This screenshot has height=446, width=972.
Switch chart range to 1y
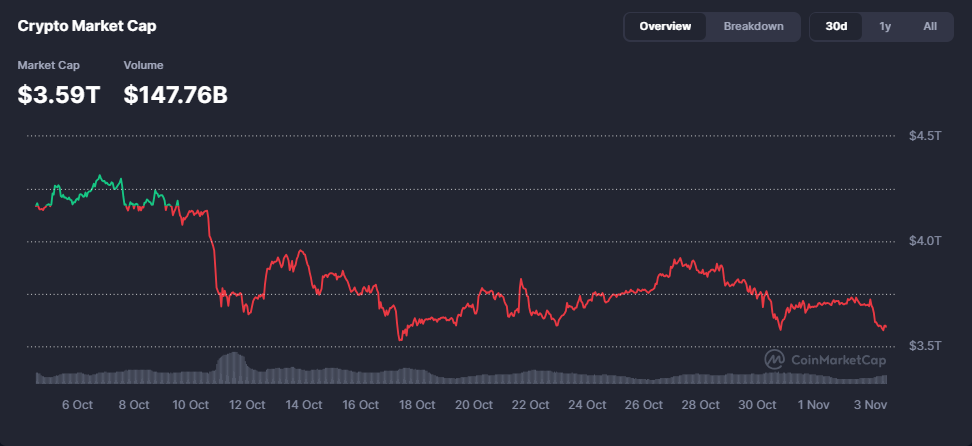coord(885,26)
